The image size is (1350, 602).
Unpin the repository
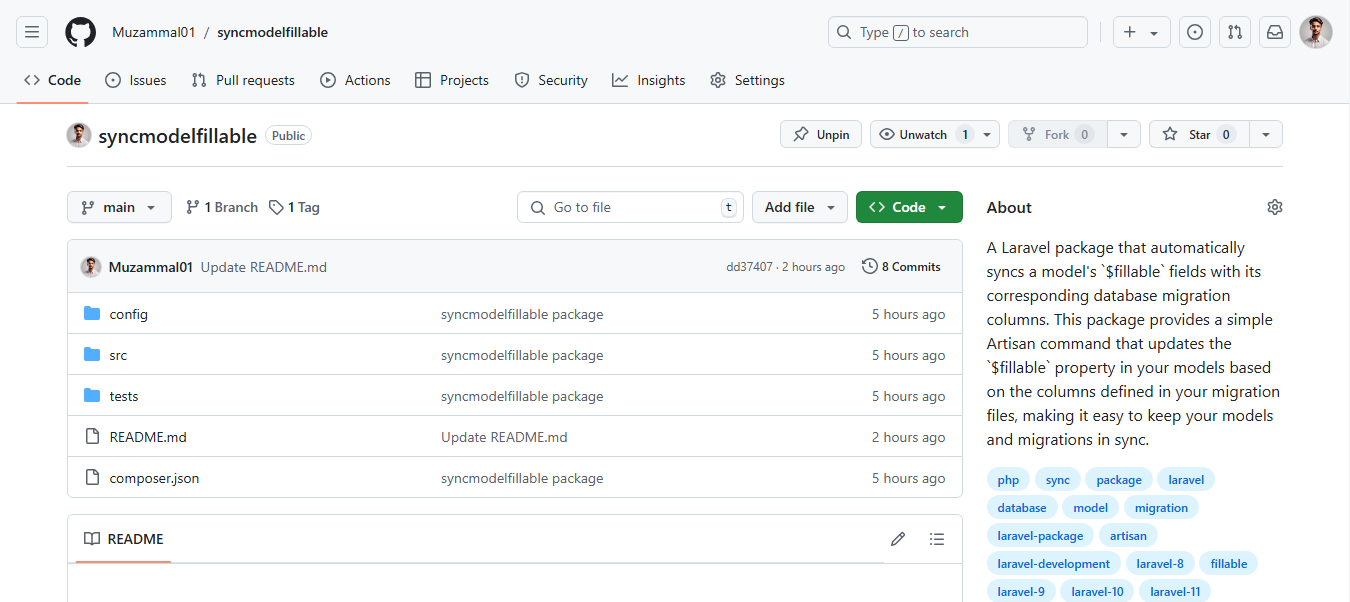[x=821, y=134]
